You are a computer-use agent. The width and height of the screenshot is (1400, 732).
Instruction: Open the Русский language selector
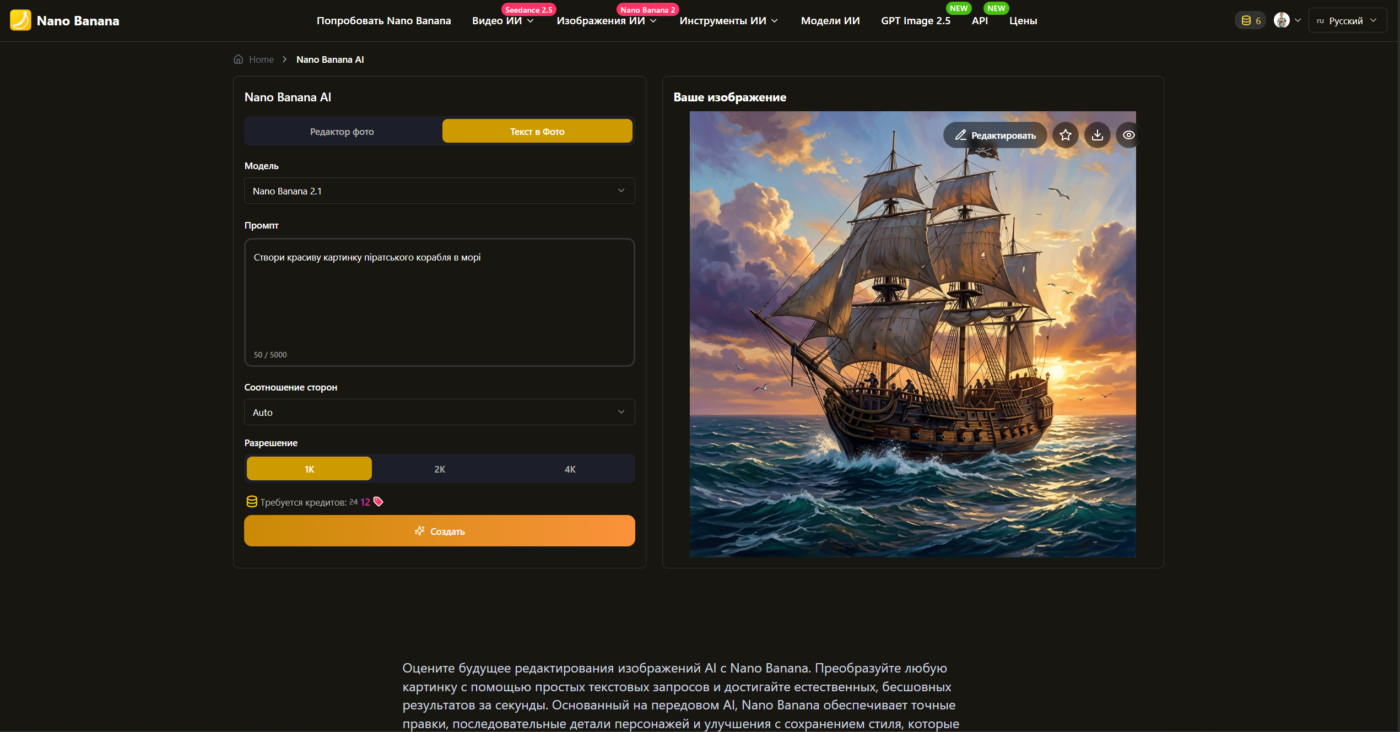click(1348, 20)
